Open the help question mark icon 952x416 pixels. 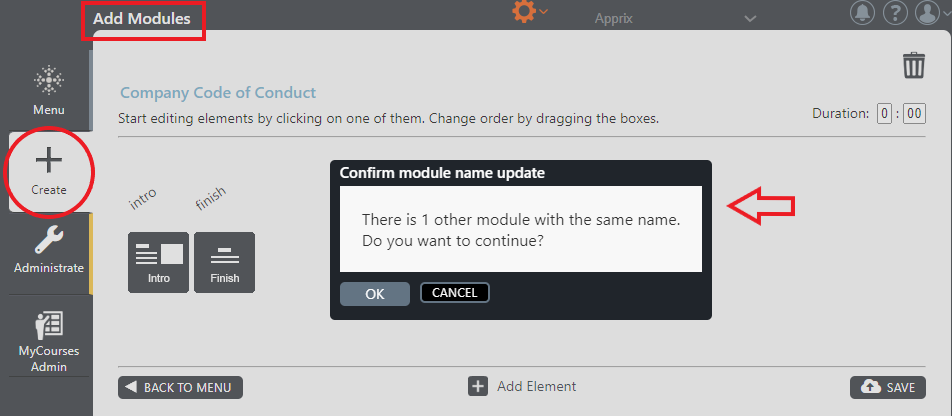pyautogui.click(x=895, y=13)
